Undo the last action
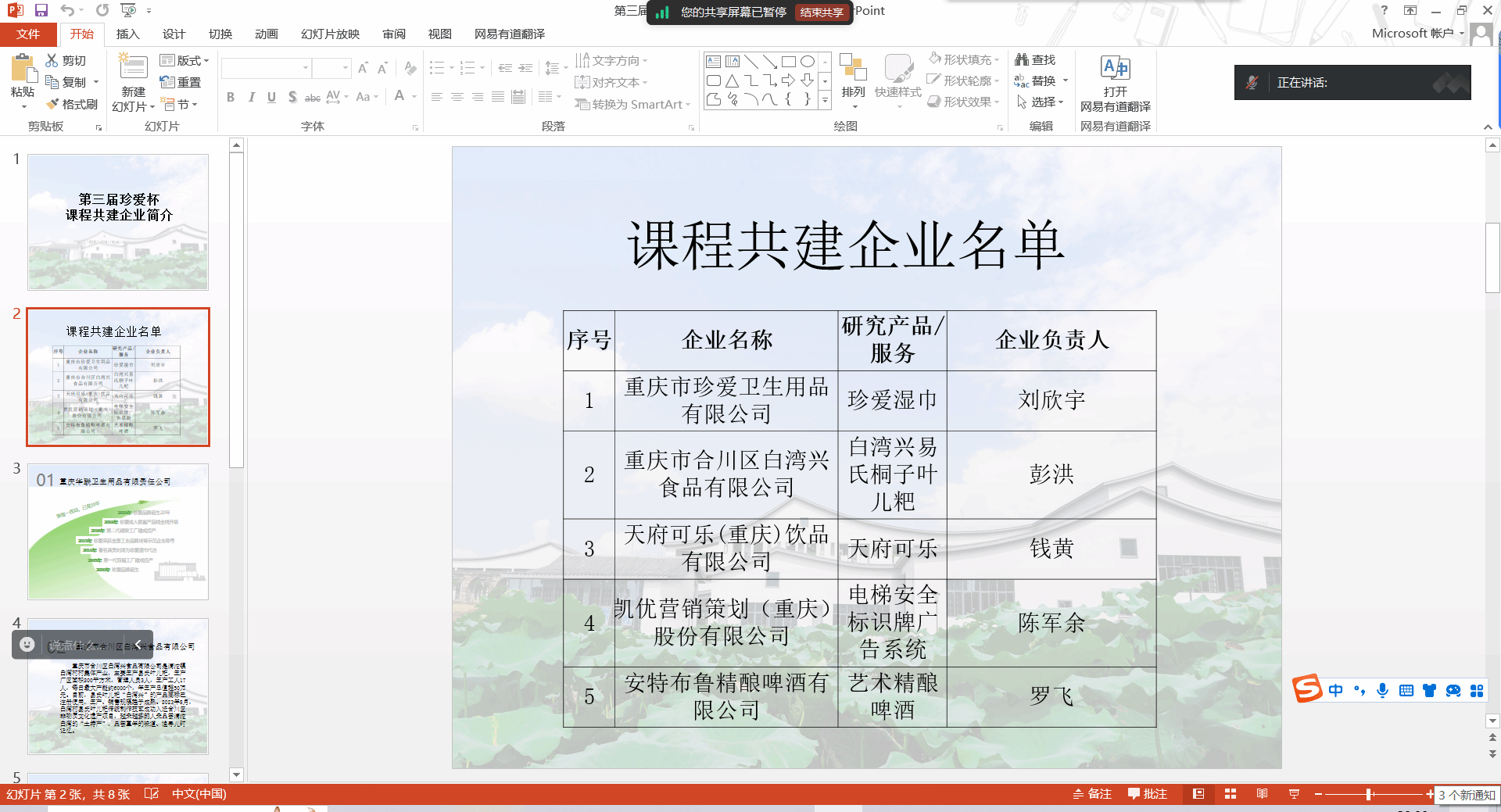The image size is (1501, 812). 68,10
